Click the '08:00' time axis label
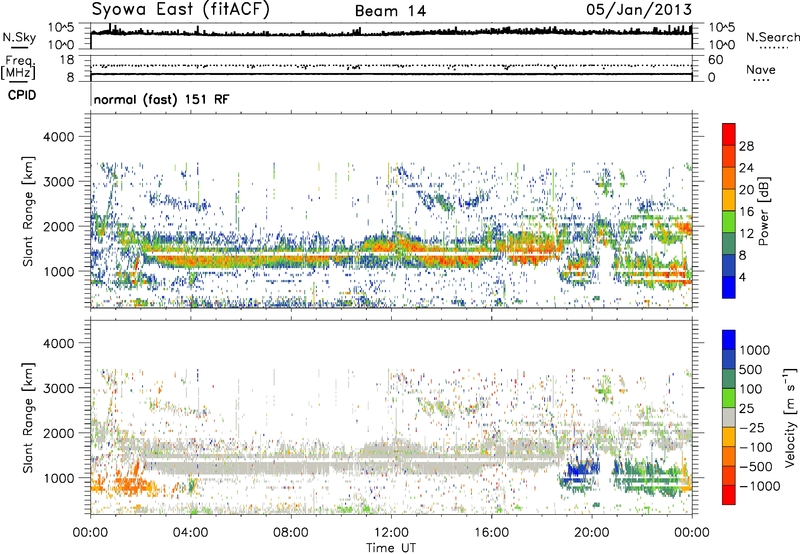Image resolution: width=800 pixels, height=554 pixels. pyautogui.click(x=290, y=533)
